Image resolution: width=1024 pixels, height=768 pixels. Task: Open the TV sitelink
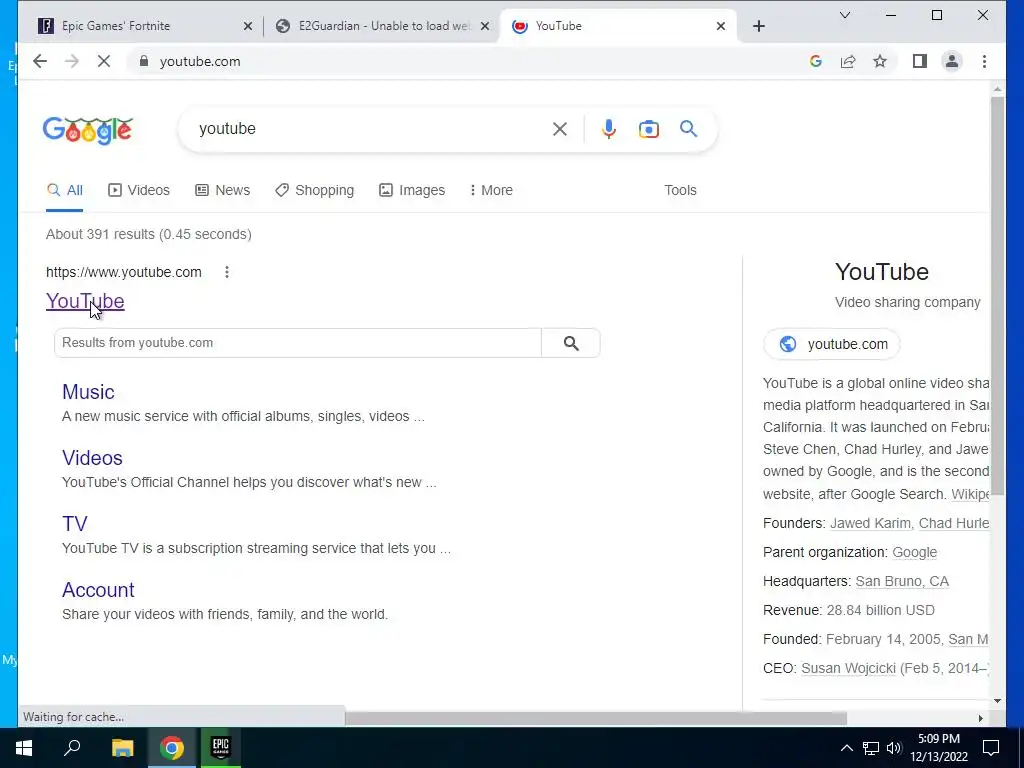click(x=74, y=524)
